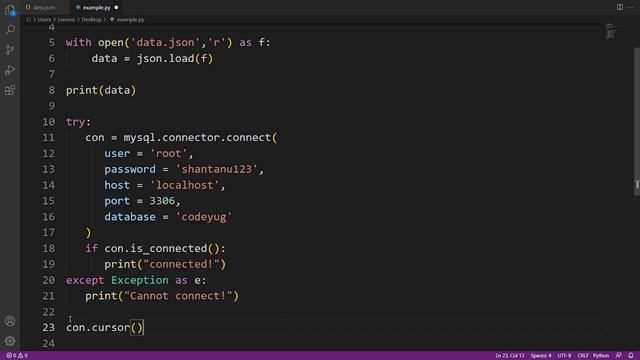Click the 'data.json' filename string

point(165,42)
